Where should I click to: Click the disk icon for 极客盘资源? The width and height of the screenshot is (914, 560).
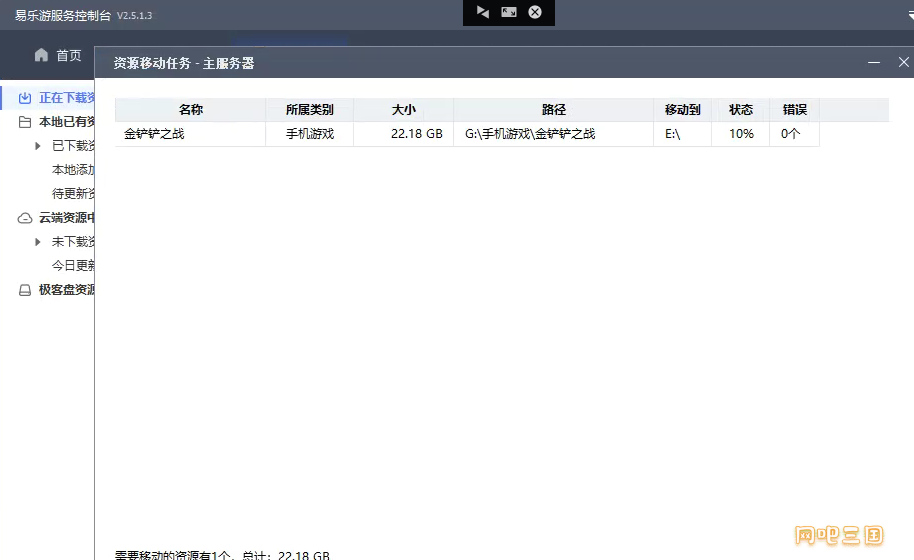tap(24, 290)
